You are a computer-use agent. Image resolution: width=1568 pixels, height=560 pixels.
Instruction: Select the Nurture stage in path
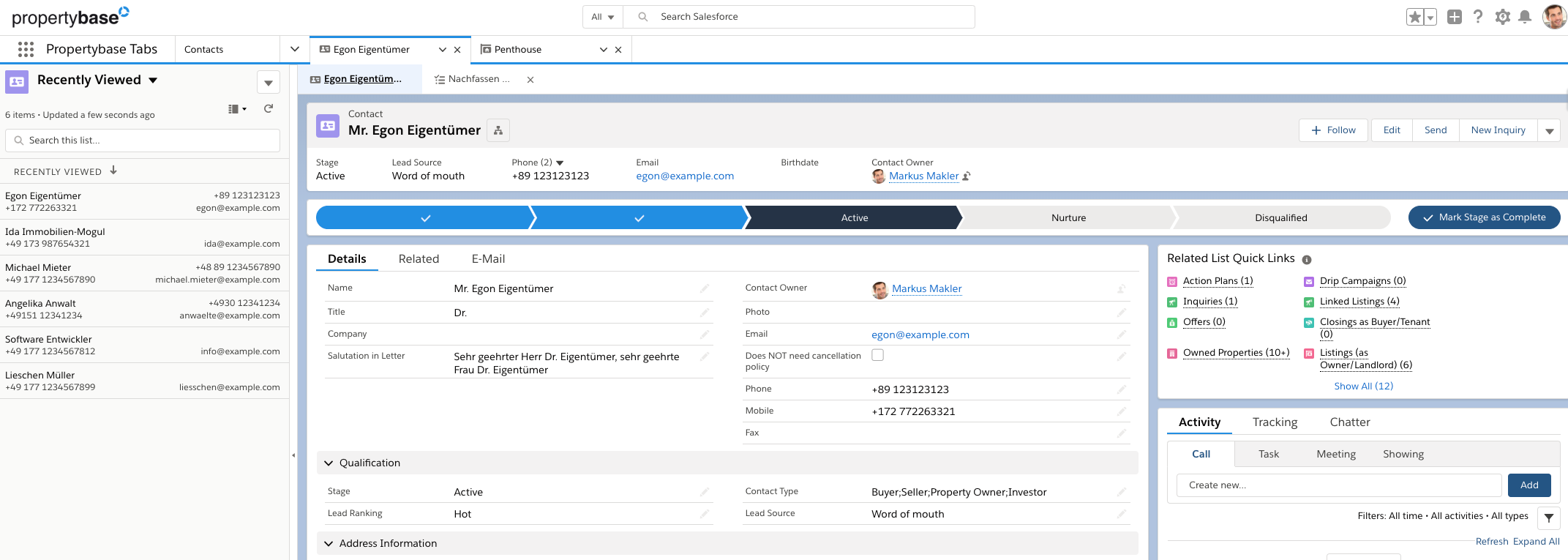[x=1068, y=217]
